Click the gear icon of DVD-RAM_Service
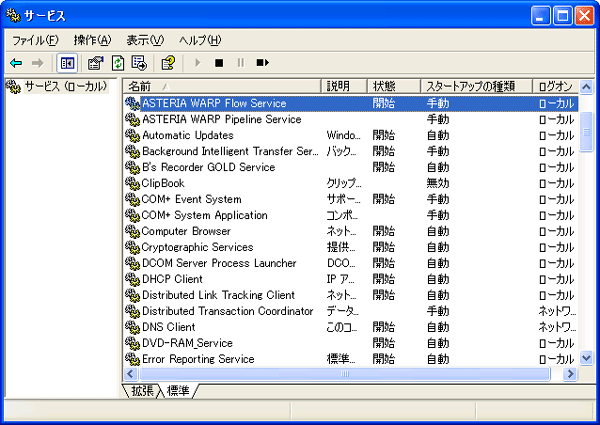This screenshot has height=425, width=600. coord(132,343)
